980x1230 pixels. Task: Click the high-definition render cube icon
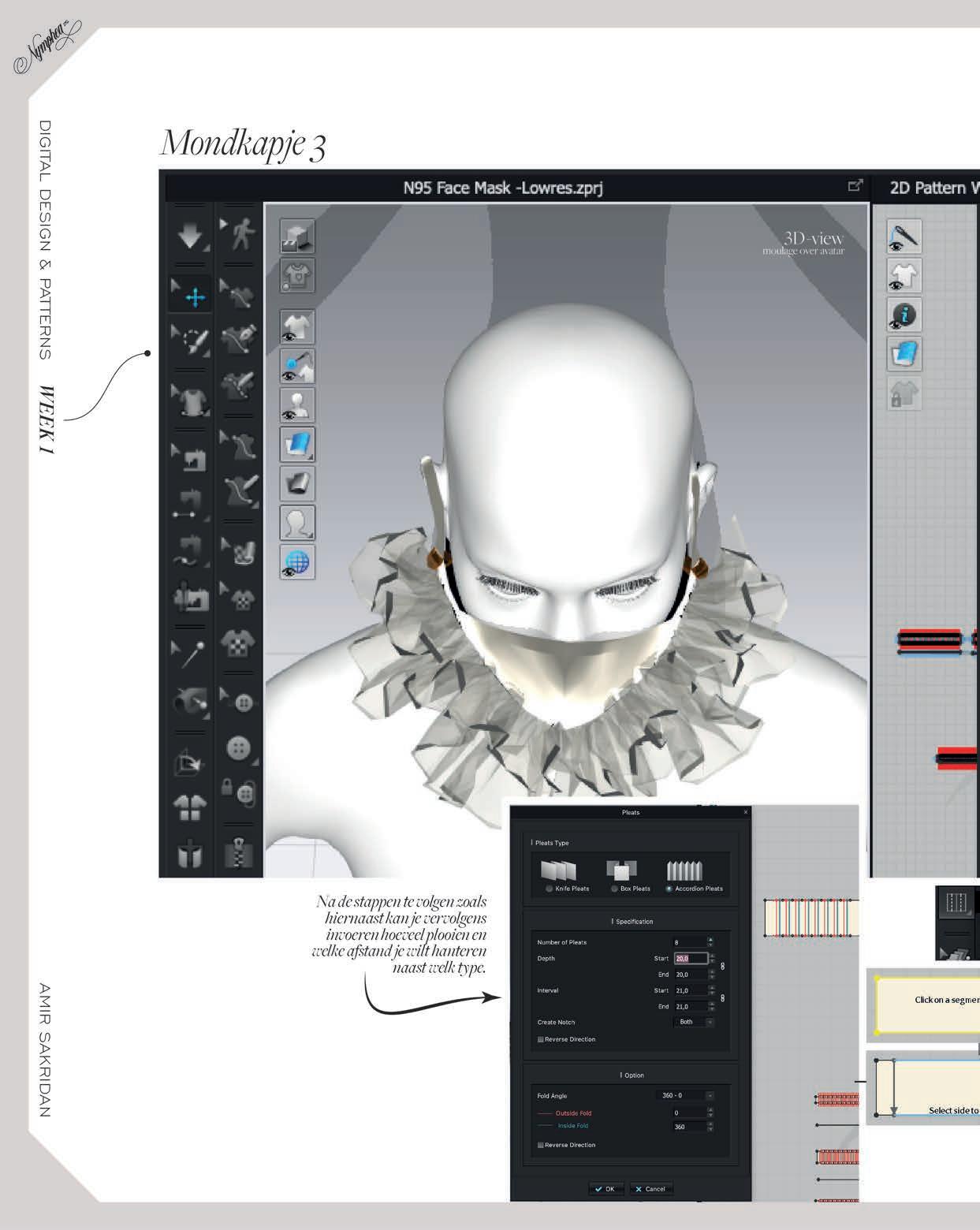pyautogui.click(x=297, y=236)
